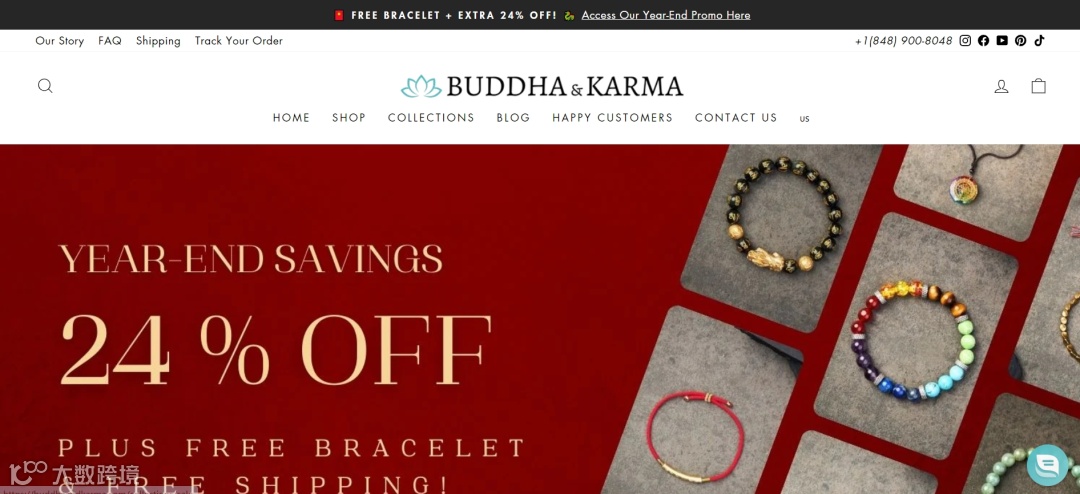The height and width of the screenshot is (494, 1080).
Task: Expand the US country selector
Action: [804, 119]
